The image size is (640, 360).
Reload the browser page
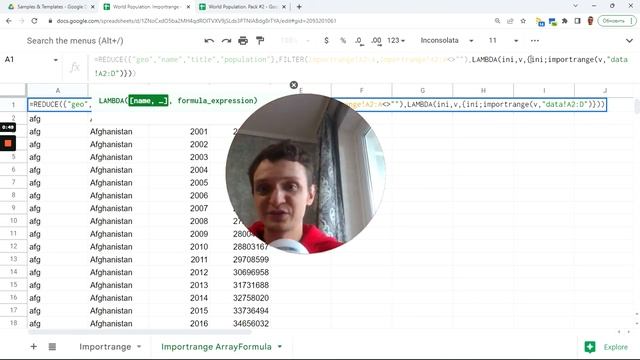point(34,21)
